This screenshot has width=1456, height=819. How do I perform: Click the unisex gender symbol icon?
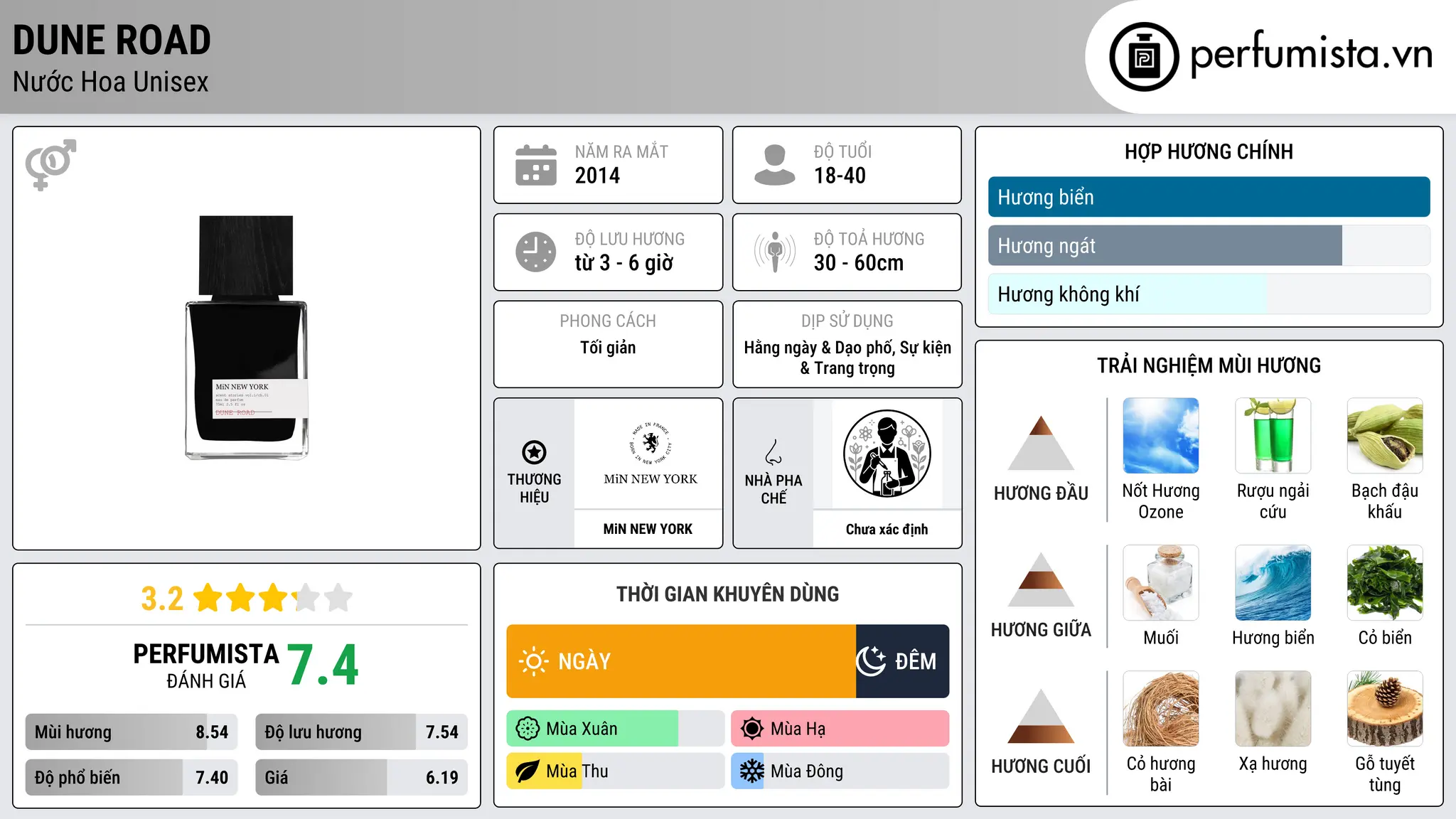pos(50,164)
